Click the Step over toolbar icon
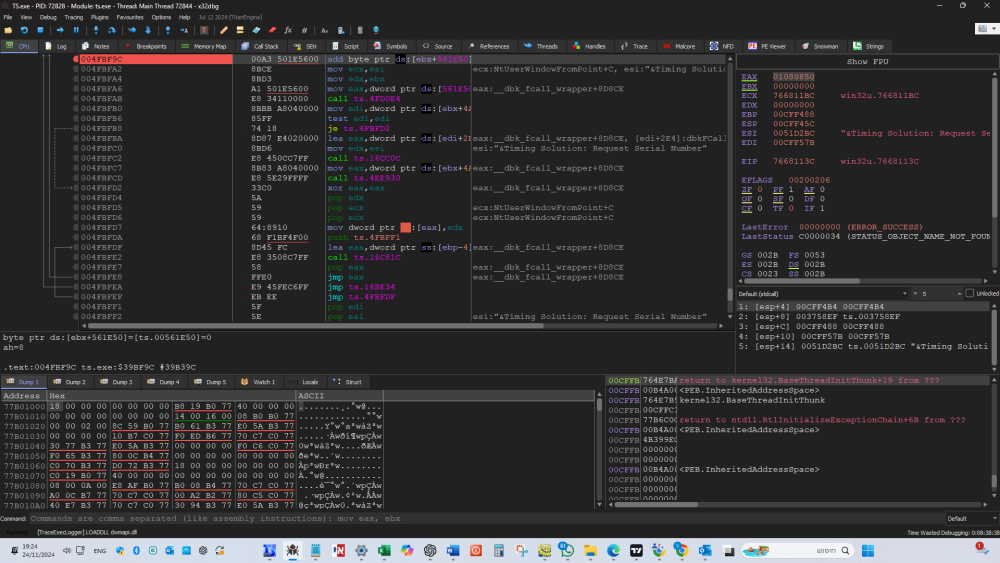The width and height of the screenshot is (1000, 563). click(x=112, y=31)
